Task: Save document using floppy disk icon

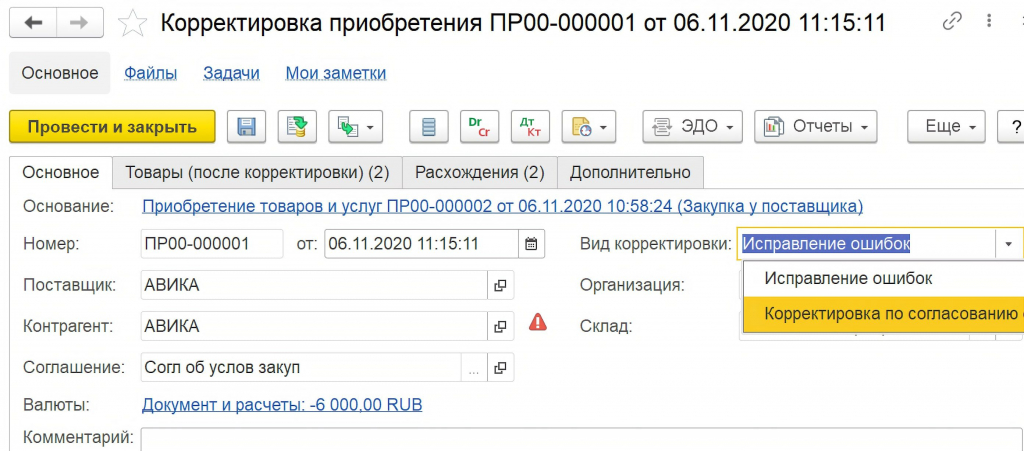Action: (246, 127)
